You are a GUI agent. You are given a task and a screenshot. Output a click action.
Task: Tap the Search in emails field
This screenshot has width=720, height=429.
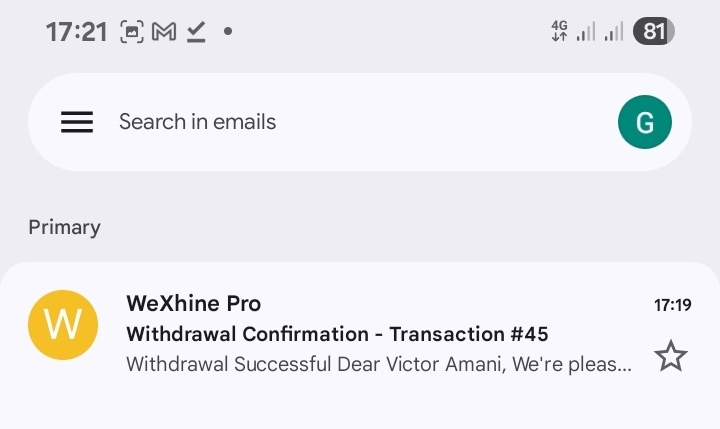pos(198,122)
